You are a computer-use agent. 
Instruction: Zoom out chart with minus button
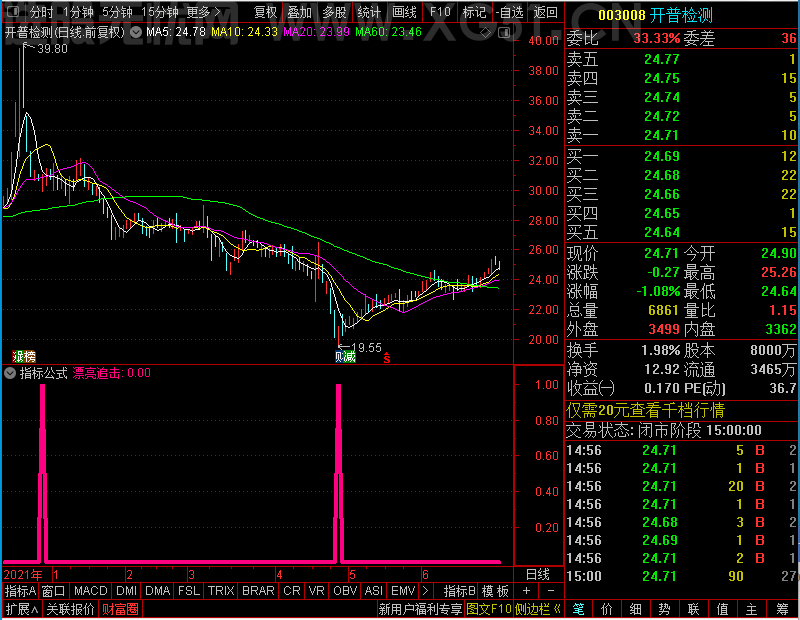pos(551,590)
